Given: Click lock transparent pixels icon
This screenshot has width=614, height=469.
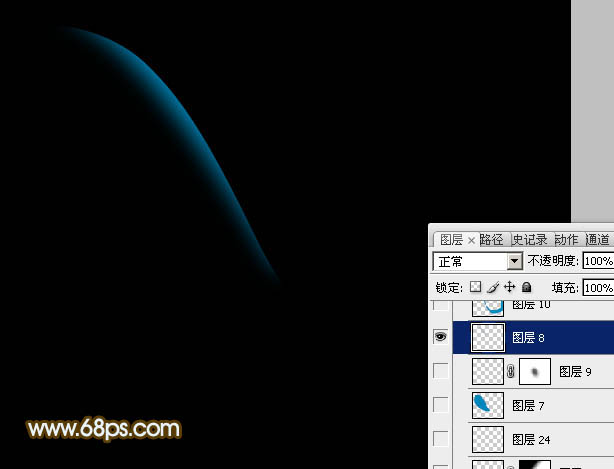Looking at the screenshot, I should click(476, 287).
